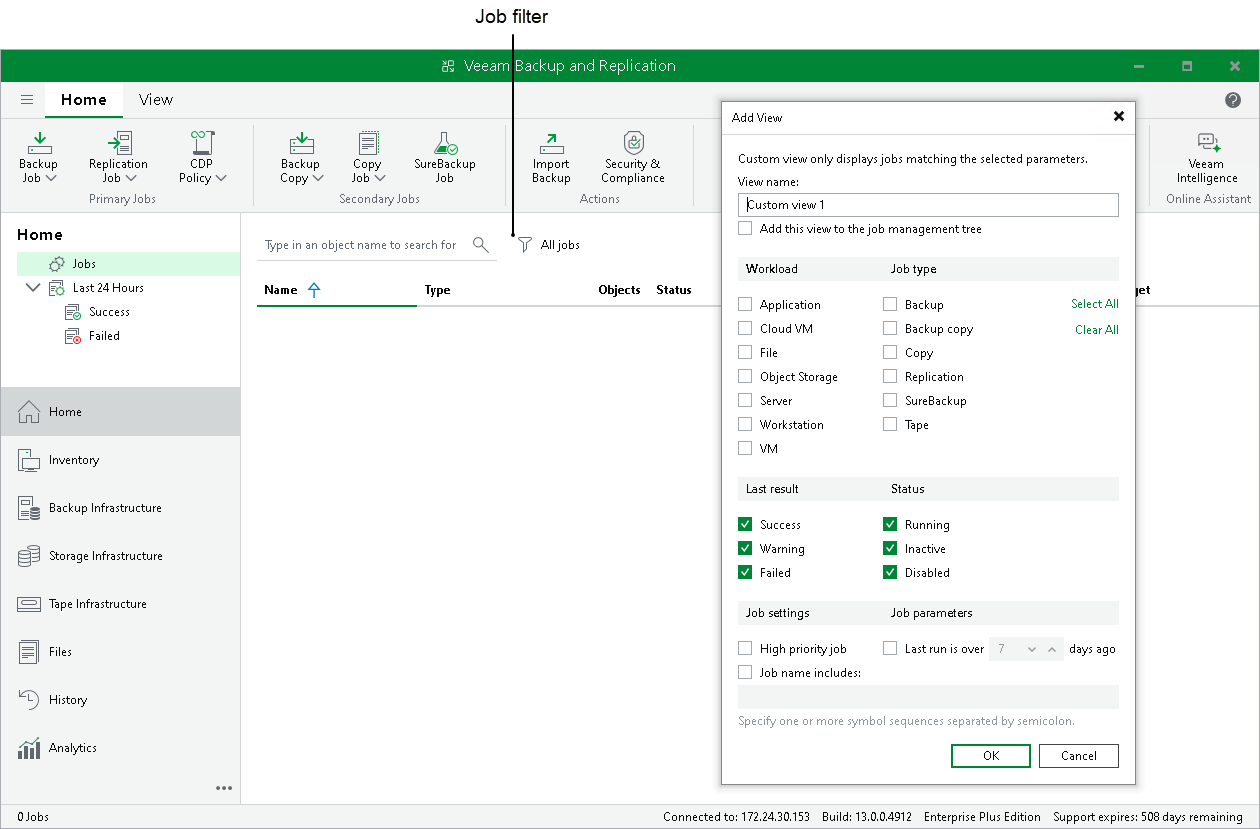Click the Import Backup action icon
Screen dimensions: 1260x829
[551, 142]
